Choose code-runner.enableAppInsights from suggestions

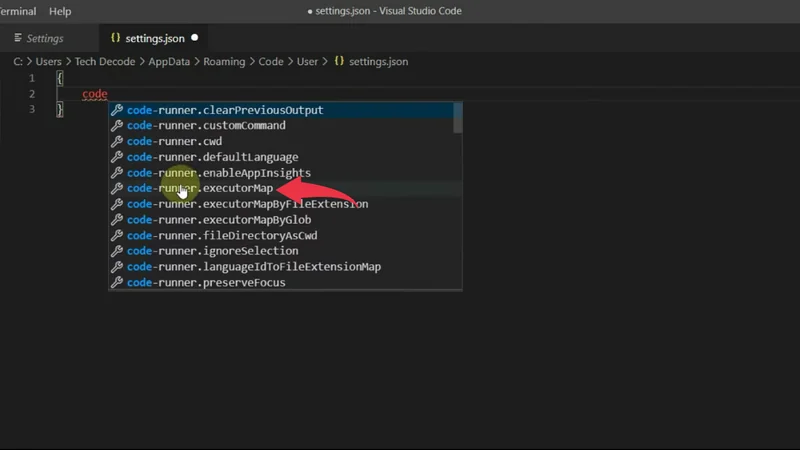point(218,173)
